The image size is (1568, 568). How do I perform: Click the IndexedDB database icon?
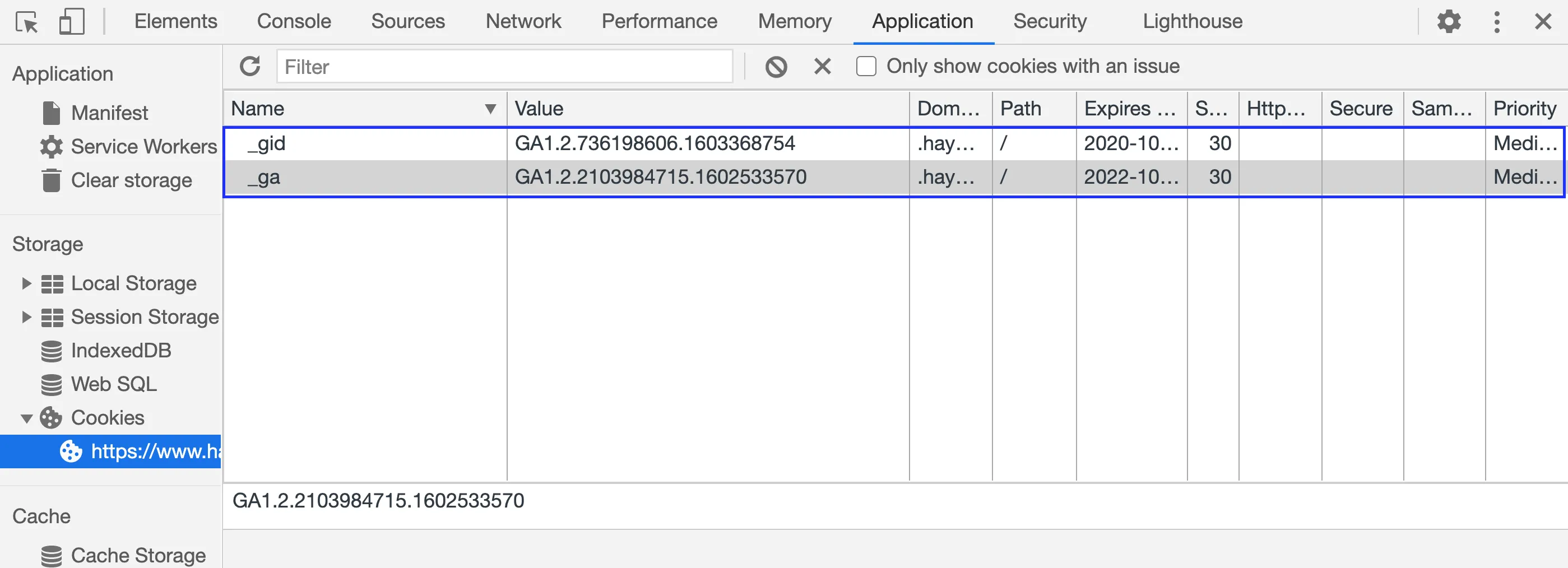pos(52,350)
